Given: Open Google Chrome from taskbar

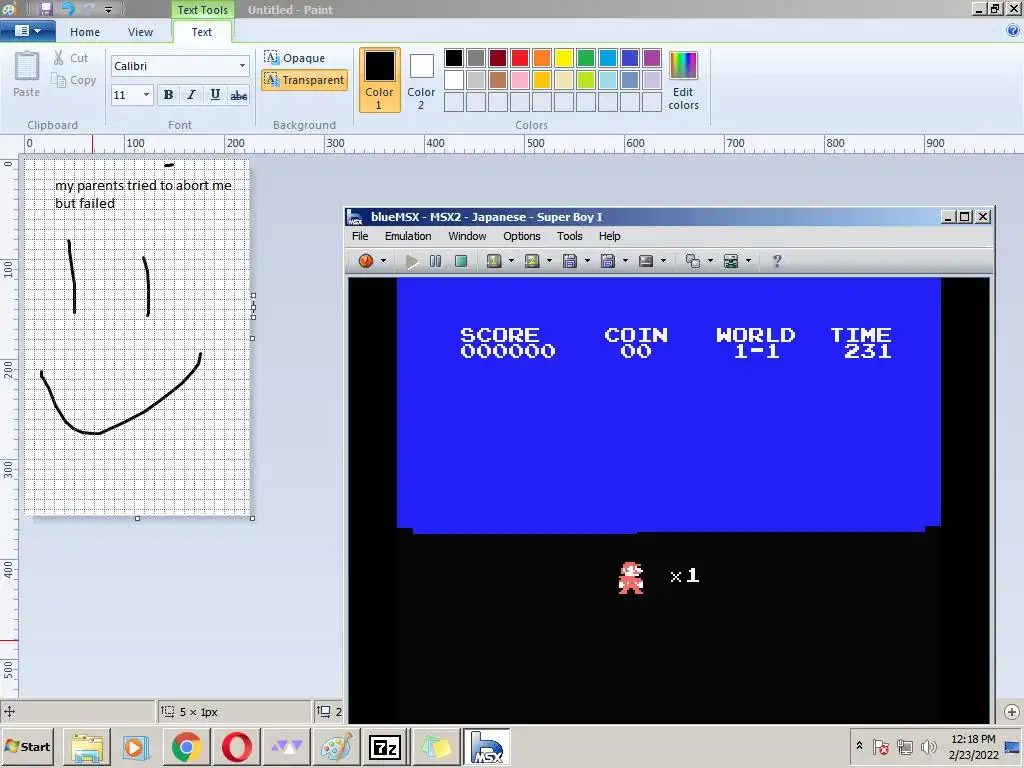Looking at the screenshot, I should (x=186, y=747).
